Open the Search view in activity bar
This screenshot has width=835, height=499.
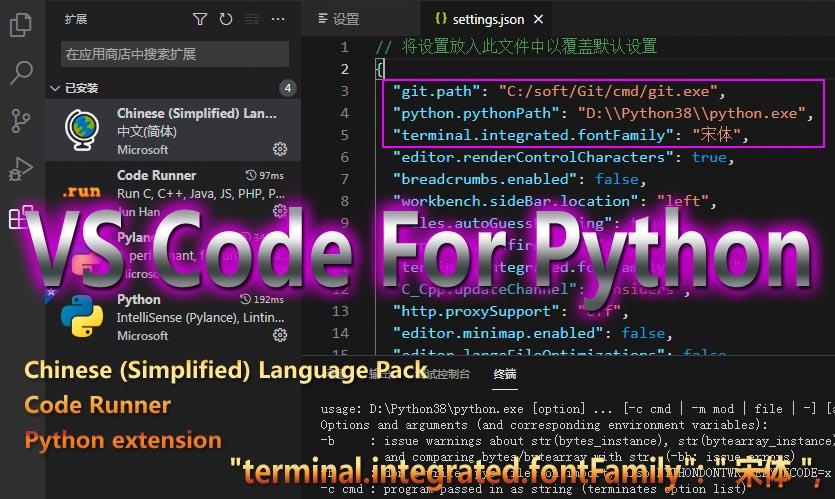tap(21, 72)
